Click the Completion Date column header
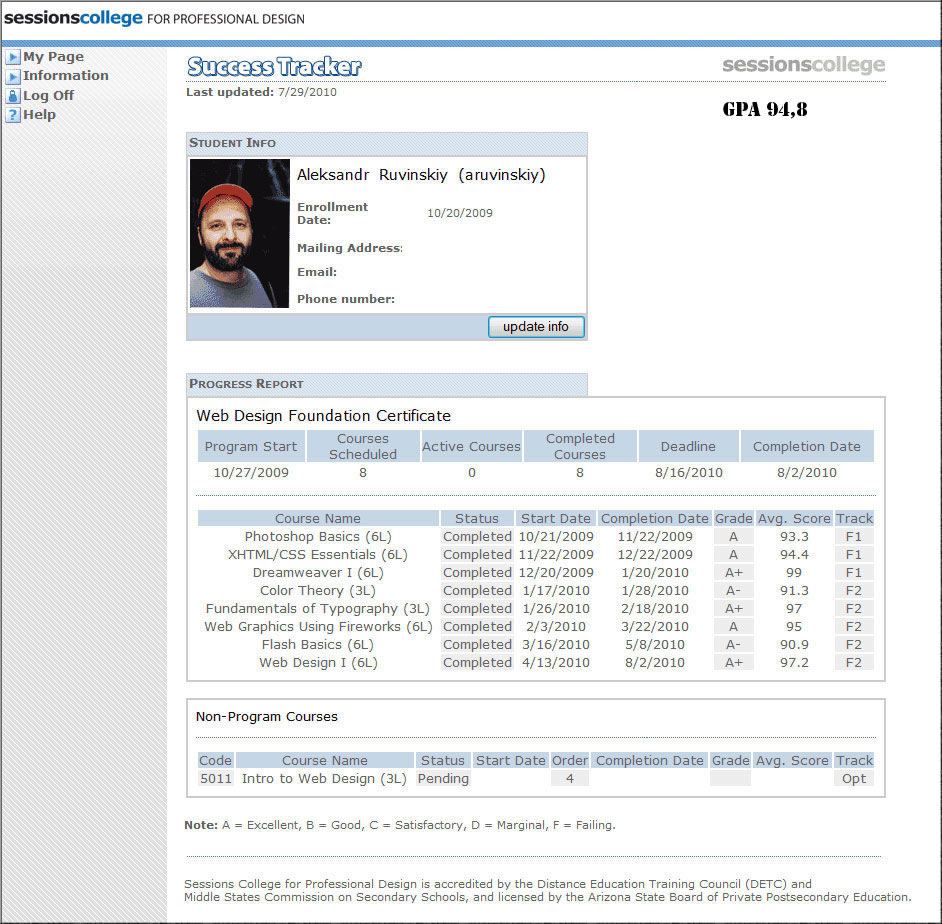 click(654, 518)
